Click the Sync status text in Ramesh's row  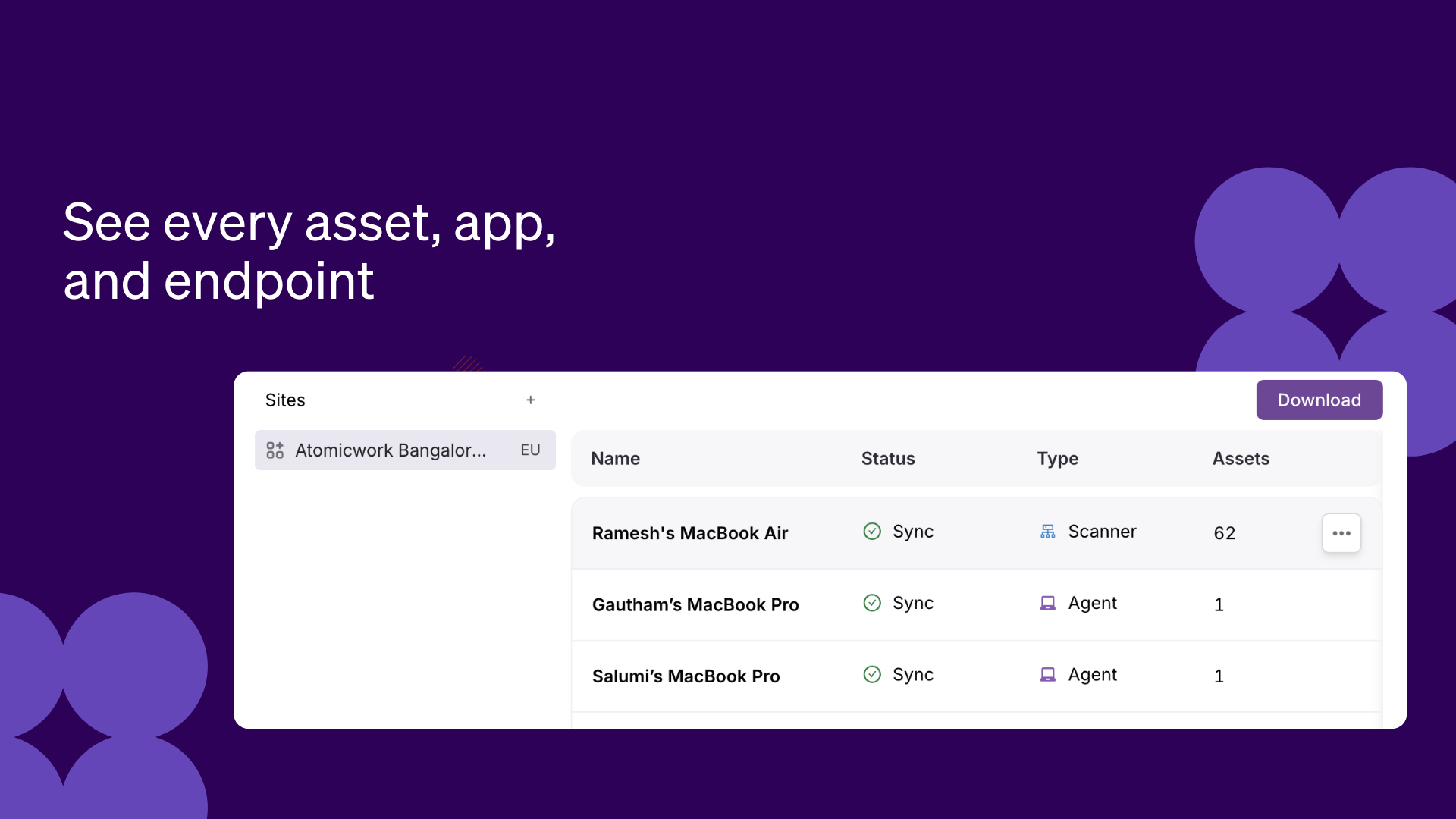click(x=913, y=532)
